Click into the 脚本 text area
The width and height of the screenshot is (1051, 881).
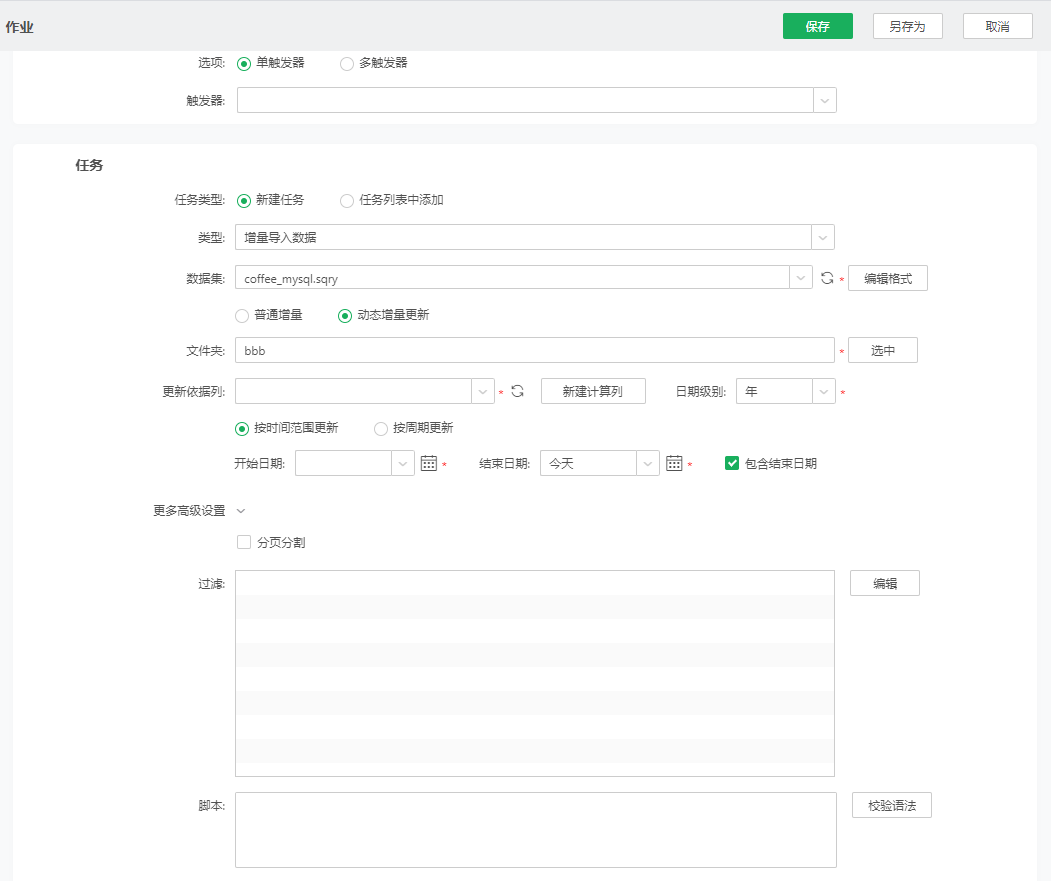tap(535, 830)
